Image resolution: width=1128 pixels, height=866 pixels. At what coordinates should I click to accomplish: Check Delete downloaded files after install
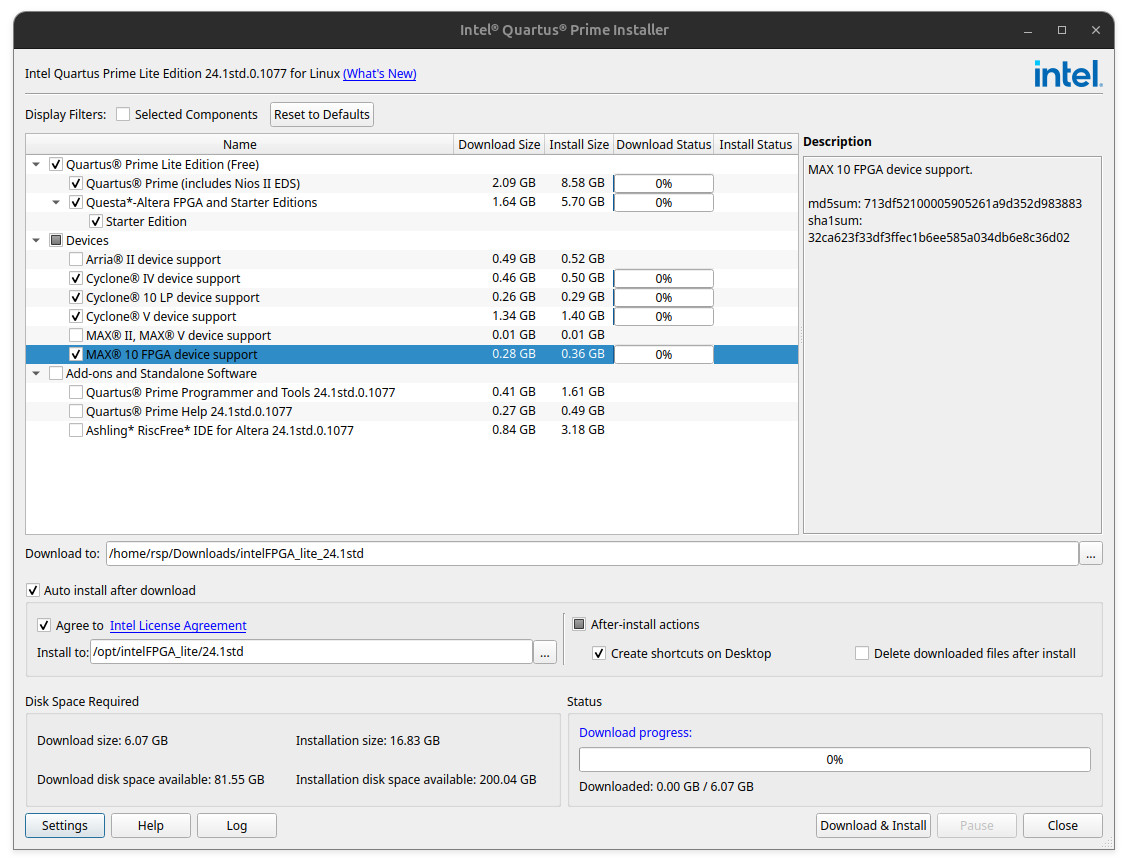(862, 654)
